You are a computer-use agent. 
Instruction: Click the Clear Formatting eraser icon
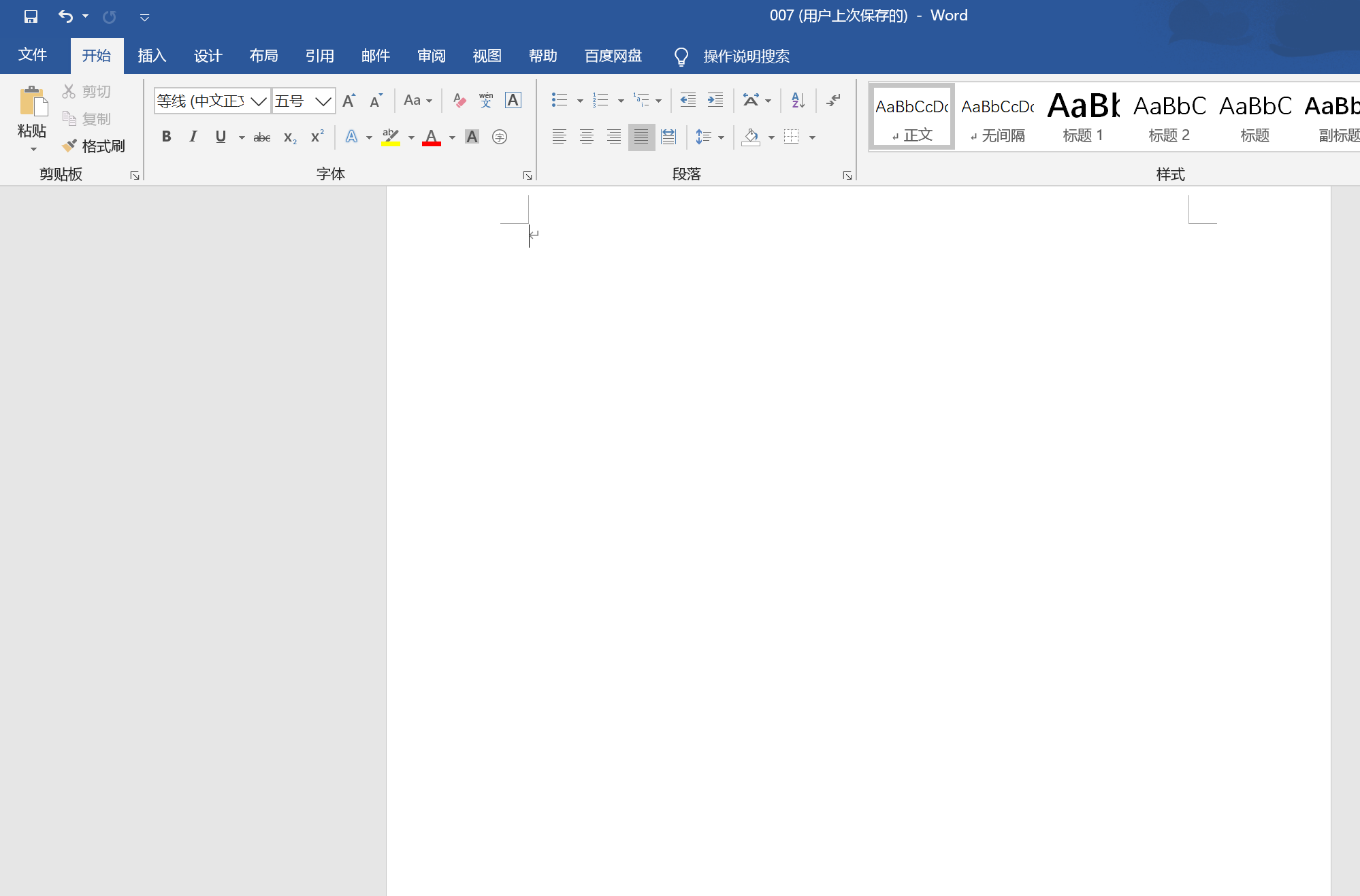(x=459, y=101)
